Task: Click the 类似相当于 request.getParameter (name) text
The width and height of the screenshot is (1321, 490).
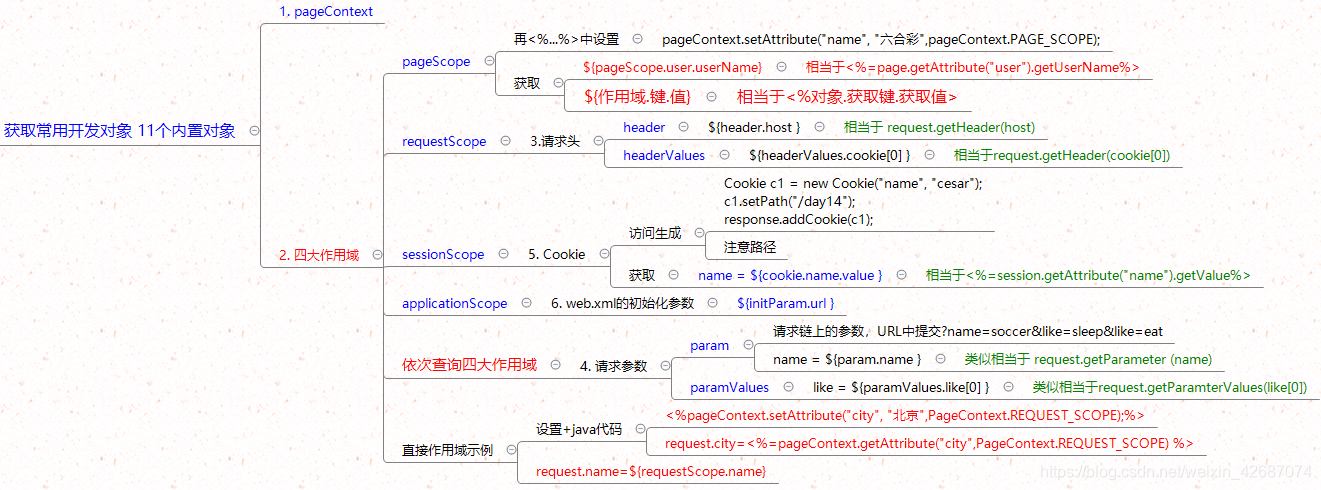Action: tap(1088, 359)
